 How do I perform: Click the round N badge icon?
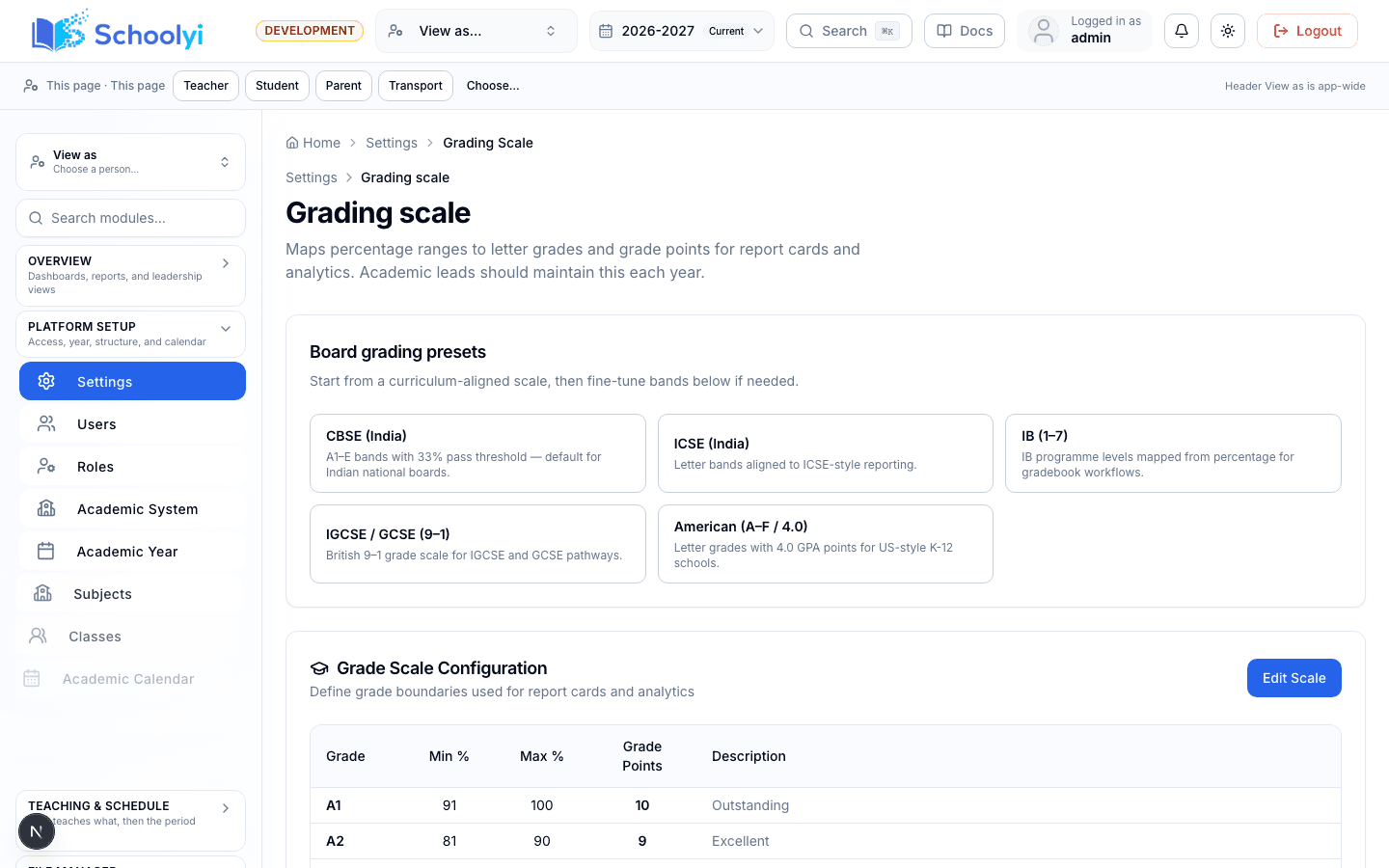37,831
